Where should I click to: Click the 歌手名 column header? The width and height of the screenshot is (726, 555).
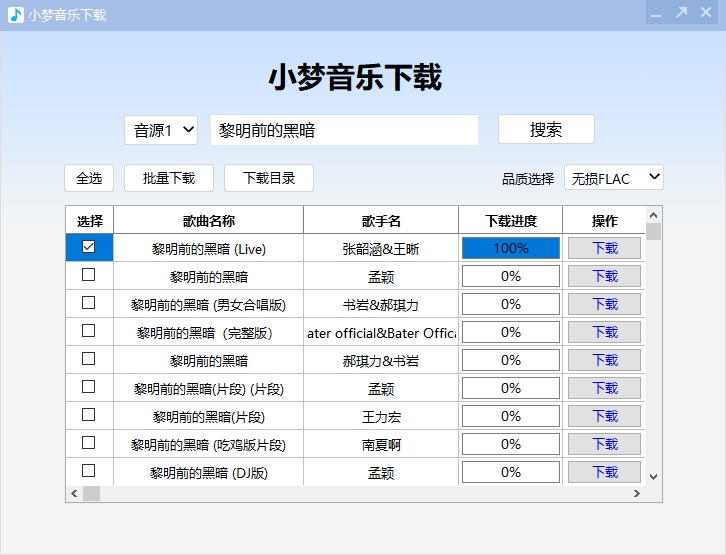coord(381,220)
